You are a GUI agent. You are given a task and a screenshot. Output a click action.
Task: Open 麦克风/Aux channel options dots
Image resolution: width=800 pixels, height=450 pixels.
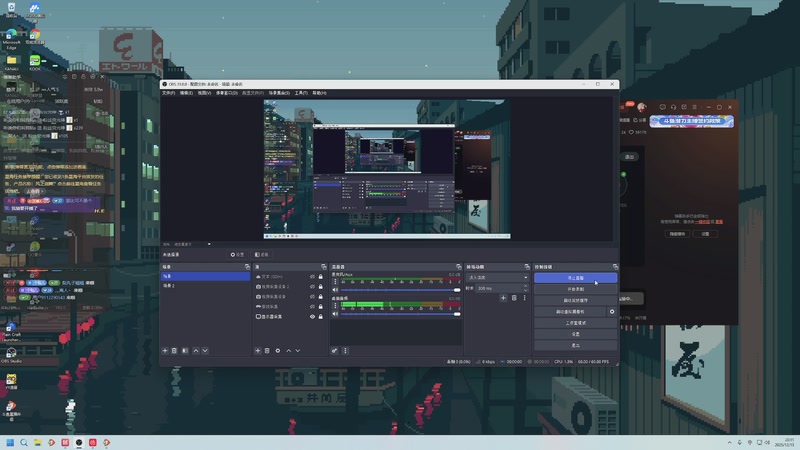pos(335,282)
